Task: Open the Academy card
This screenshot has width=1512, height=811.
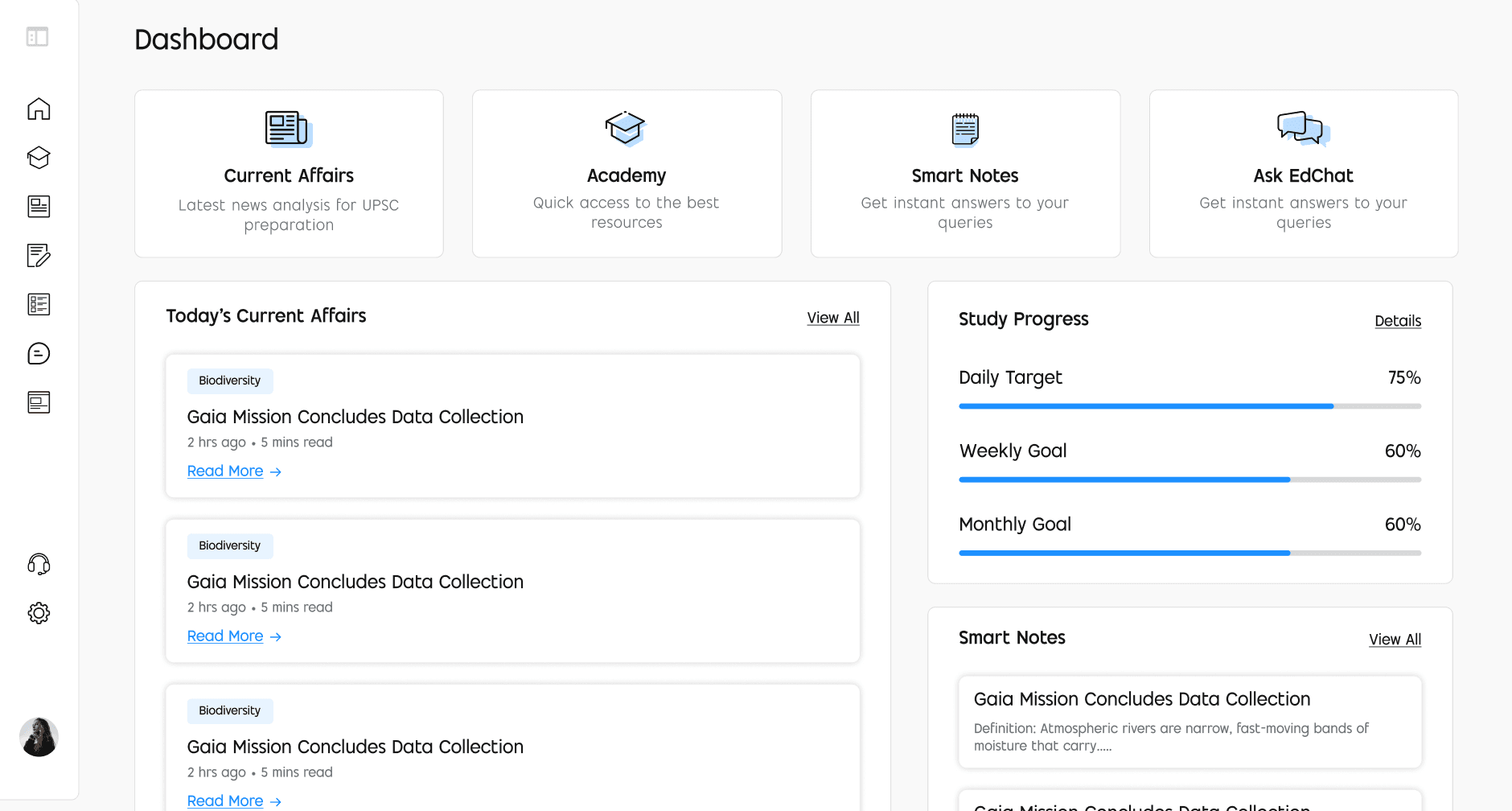Action: pos(627,174)
